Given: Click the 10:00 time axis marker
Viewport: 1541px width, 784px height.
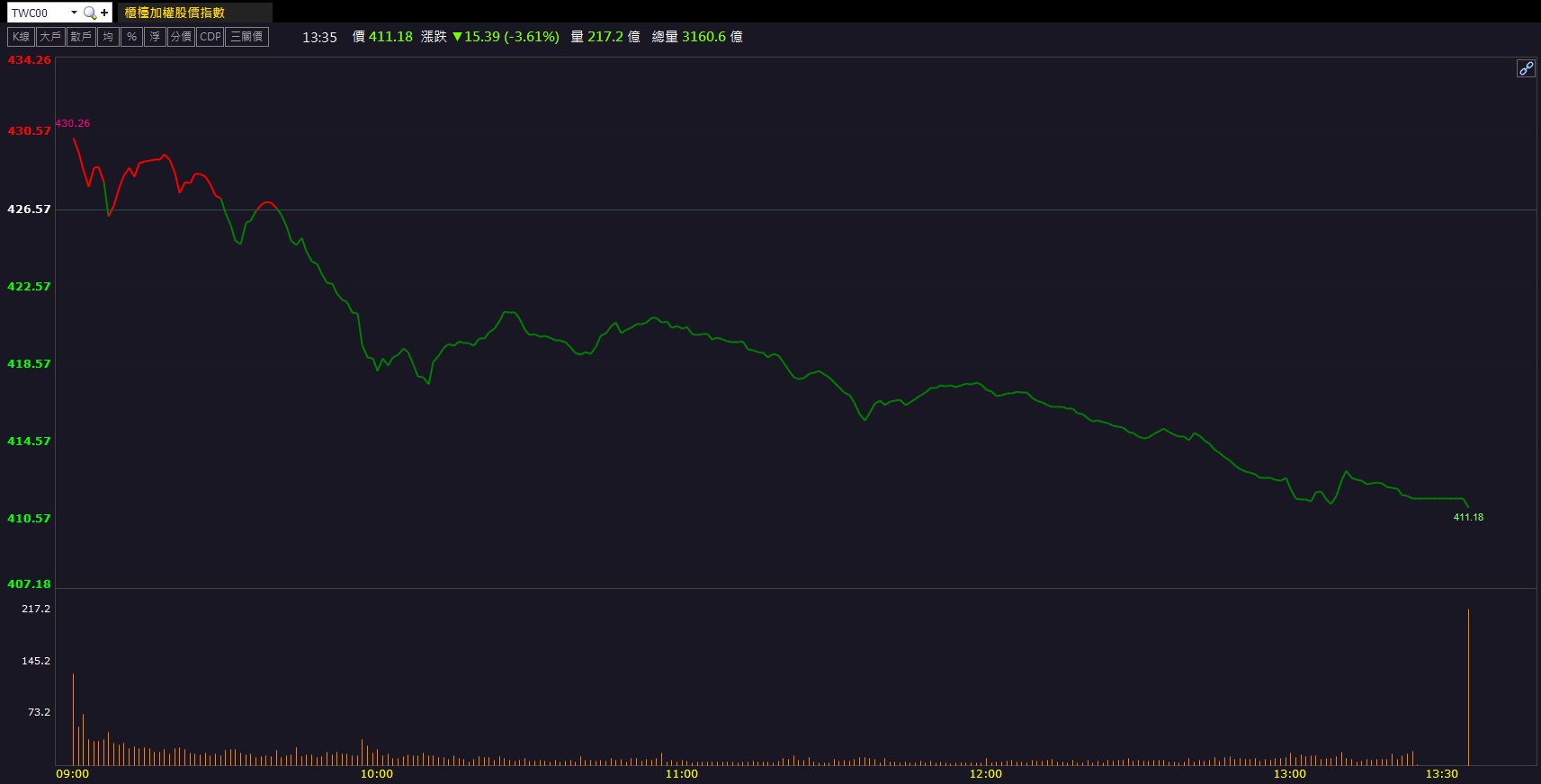Looking at the screenshot, I should tap(377, 774).
